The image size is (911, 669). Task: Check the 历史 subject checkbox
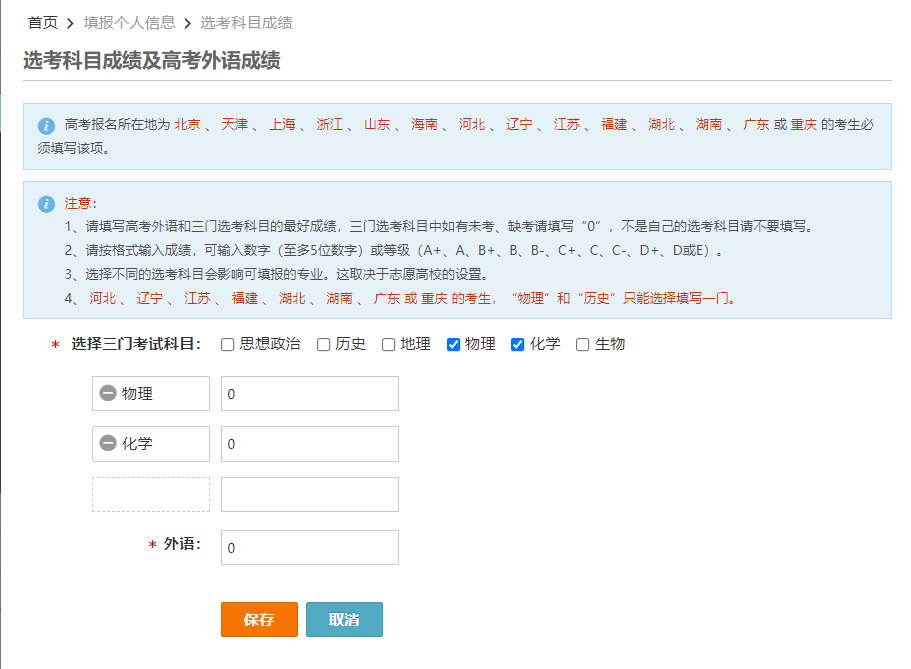click(x=323, y=345)
